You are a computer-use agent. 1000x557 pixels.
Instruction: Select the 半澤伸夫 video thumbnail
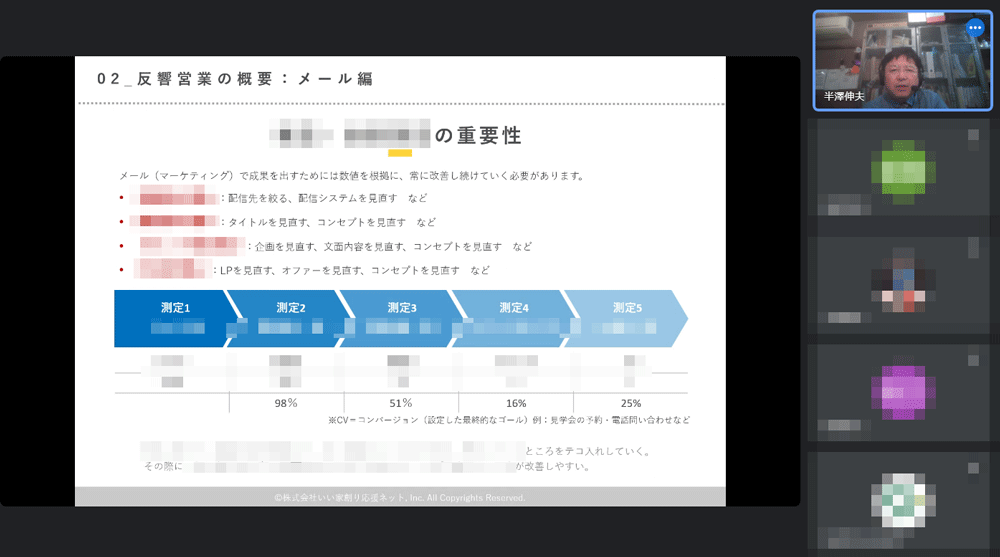click(904, 59)
